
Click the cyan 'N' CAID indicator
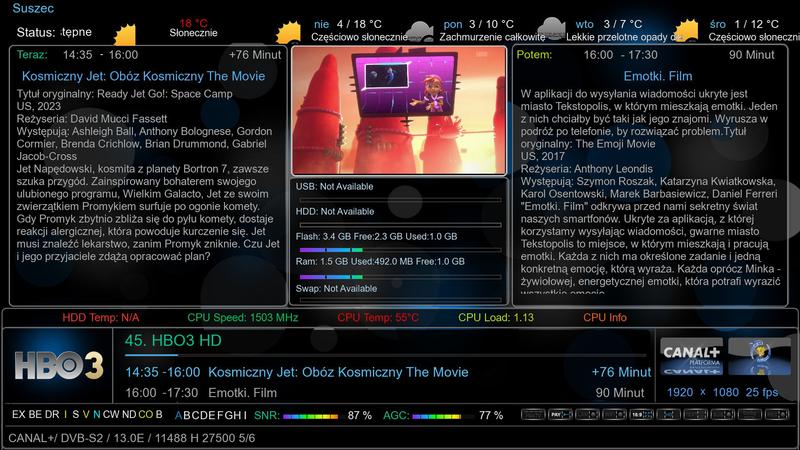coord(96,414)
